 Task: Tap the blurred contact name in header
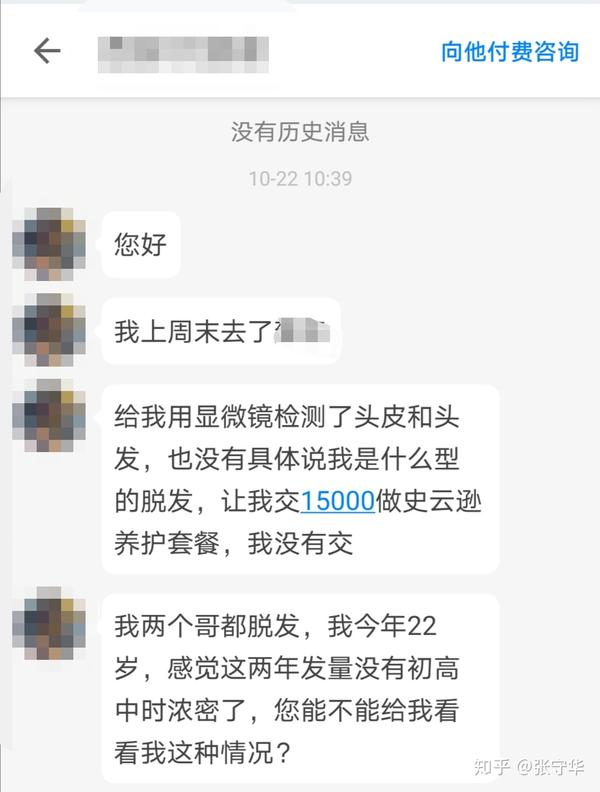click(x=183, y=55)
